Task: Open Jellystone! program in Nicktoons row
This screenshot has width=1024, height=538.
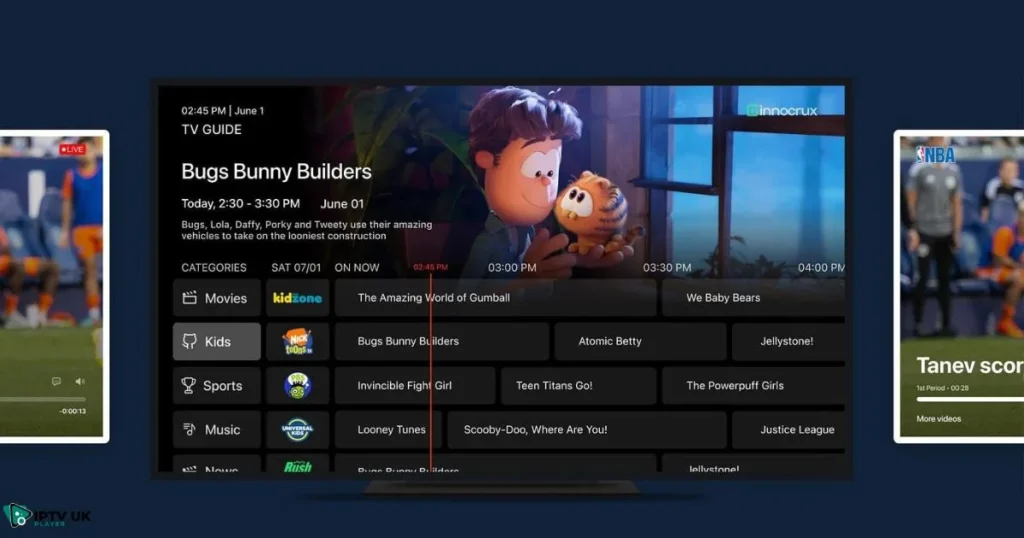Action: point(788,341)
